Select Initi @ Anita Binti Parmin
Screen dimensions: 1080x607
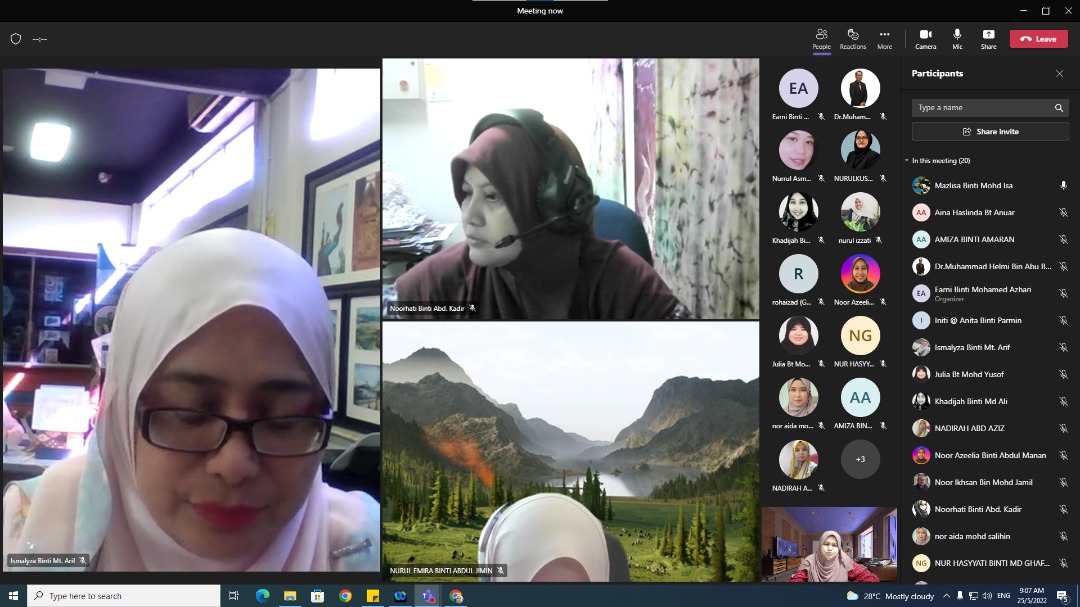coord(990,320)
